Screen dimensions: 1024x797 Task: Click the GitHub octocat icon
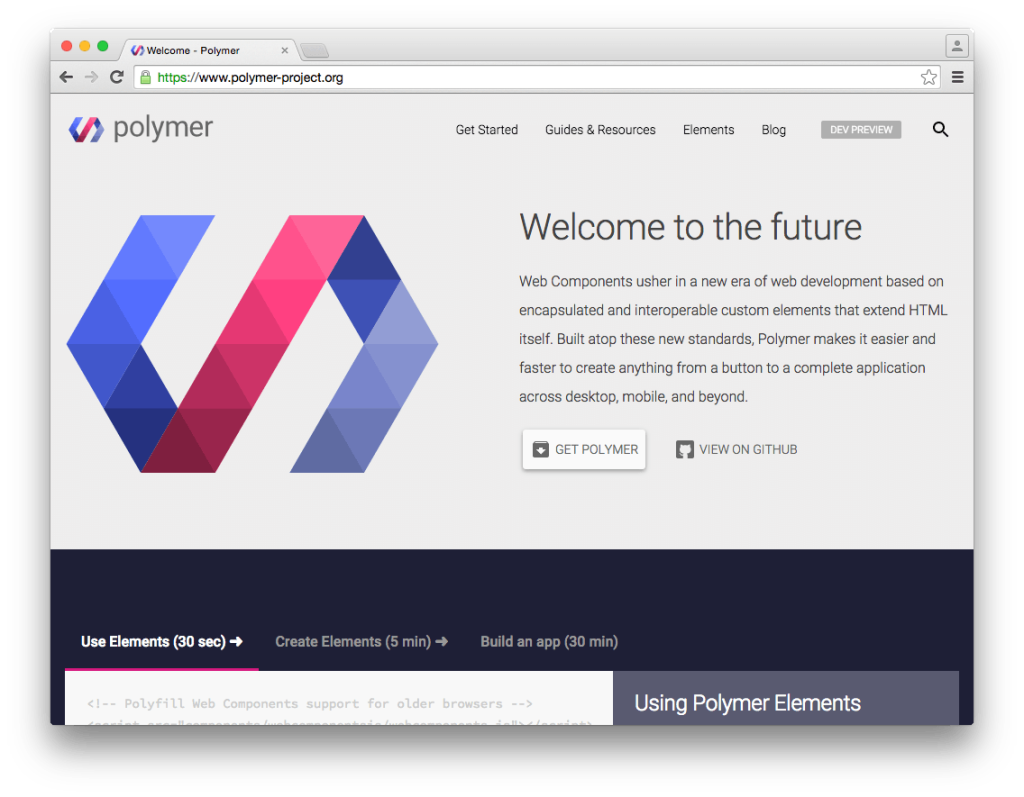684,449
